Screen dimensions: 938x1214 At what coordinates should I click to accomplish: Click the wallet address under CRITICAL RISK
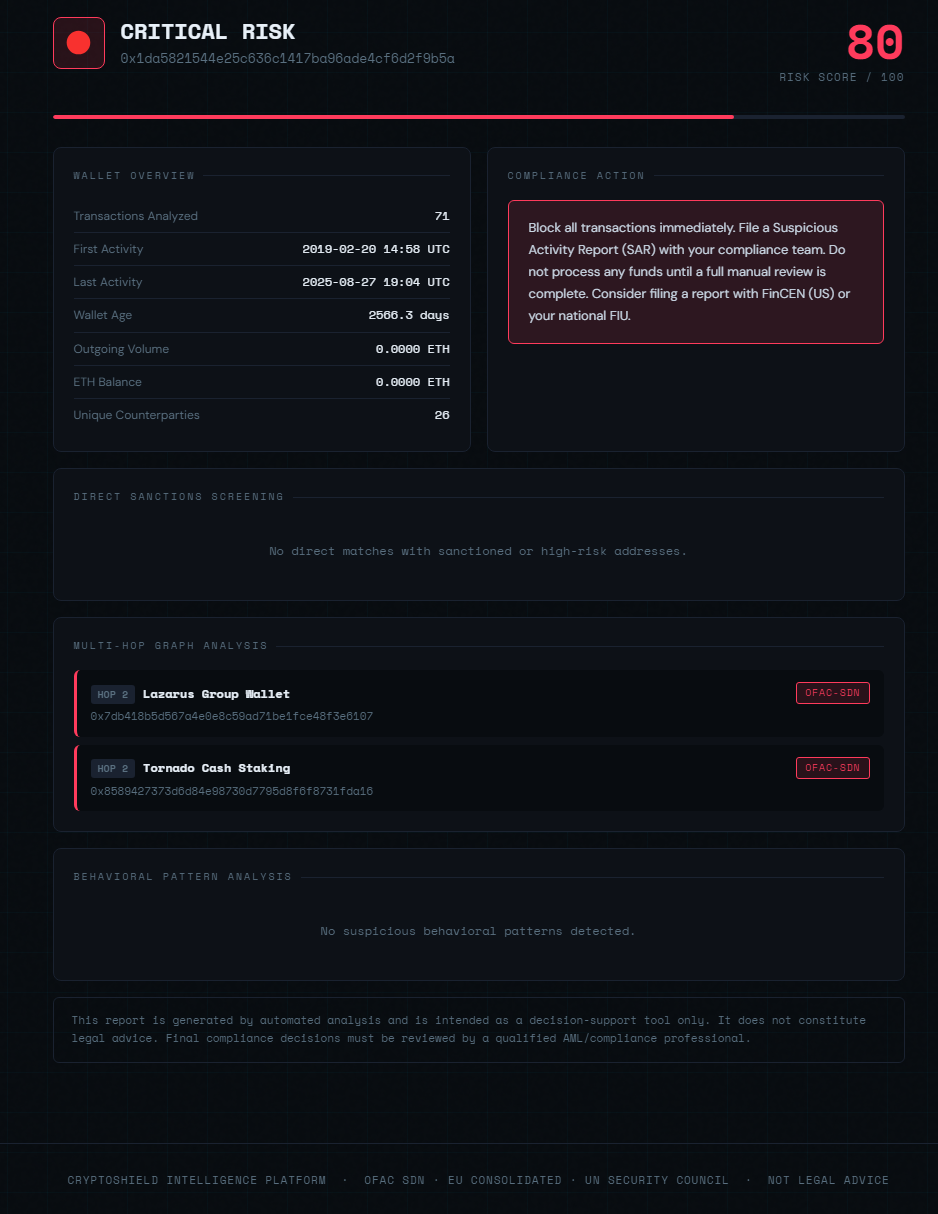tap(287, 58)
